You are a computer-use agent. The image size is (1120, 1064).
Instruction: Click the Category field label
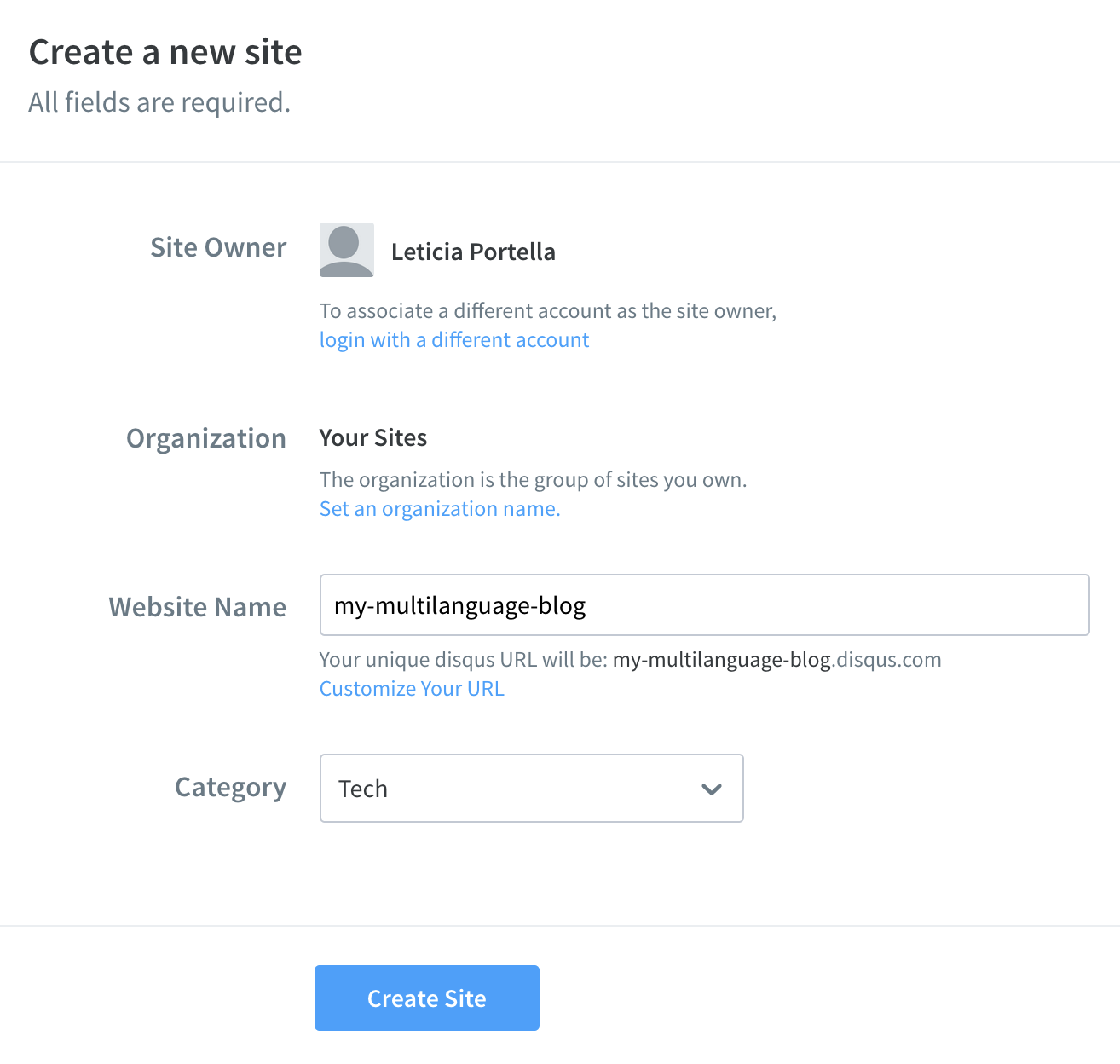(x=230, y=787)
